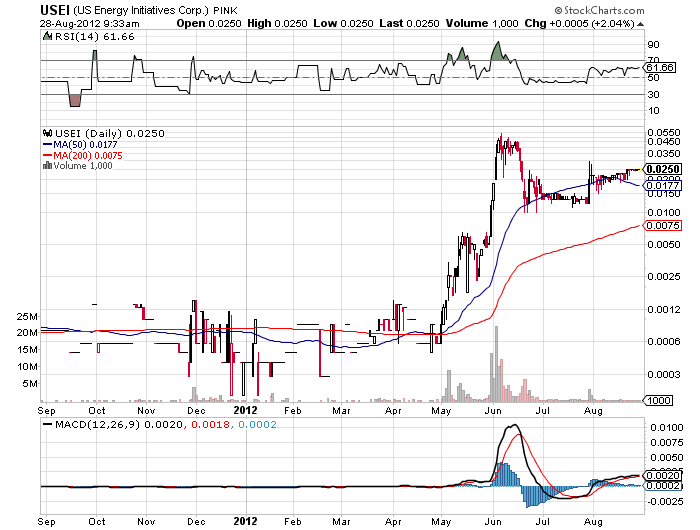Click the 0.0250 last price tag

(663, 169)
